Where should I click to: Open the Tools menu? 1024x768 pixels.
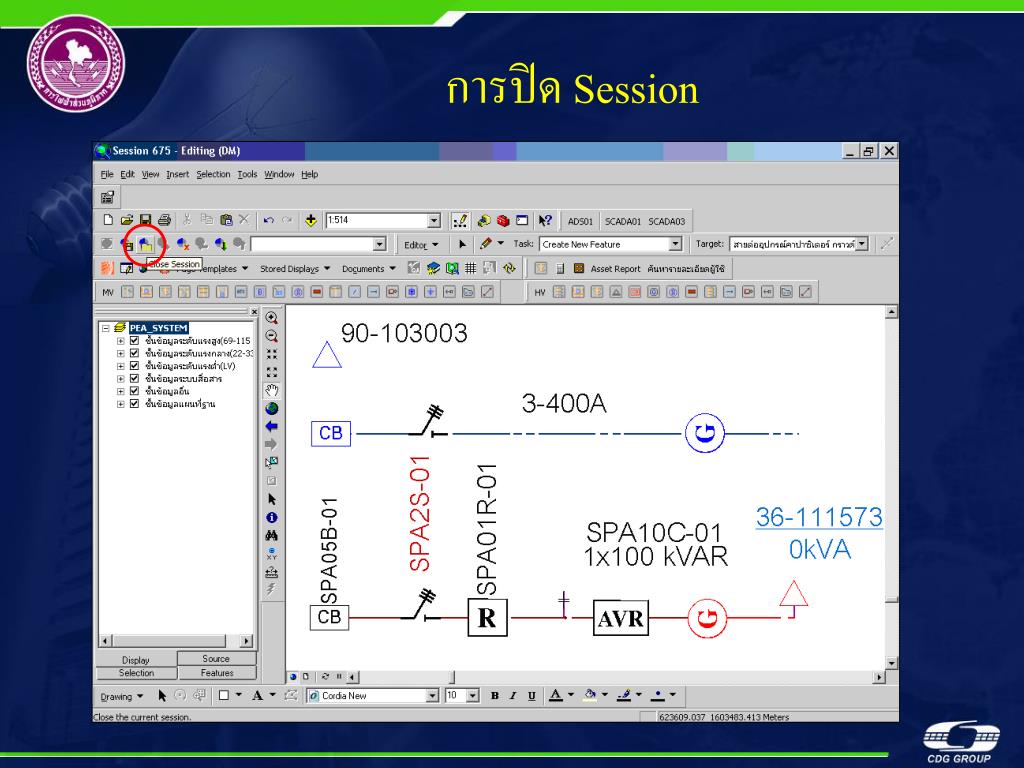pos(247,174)
